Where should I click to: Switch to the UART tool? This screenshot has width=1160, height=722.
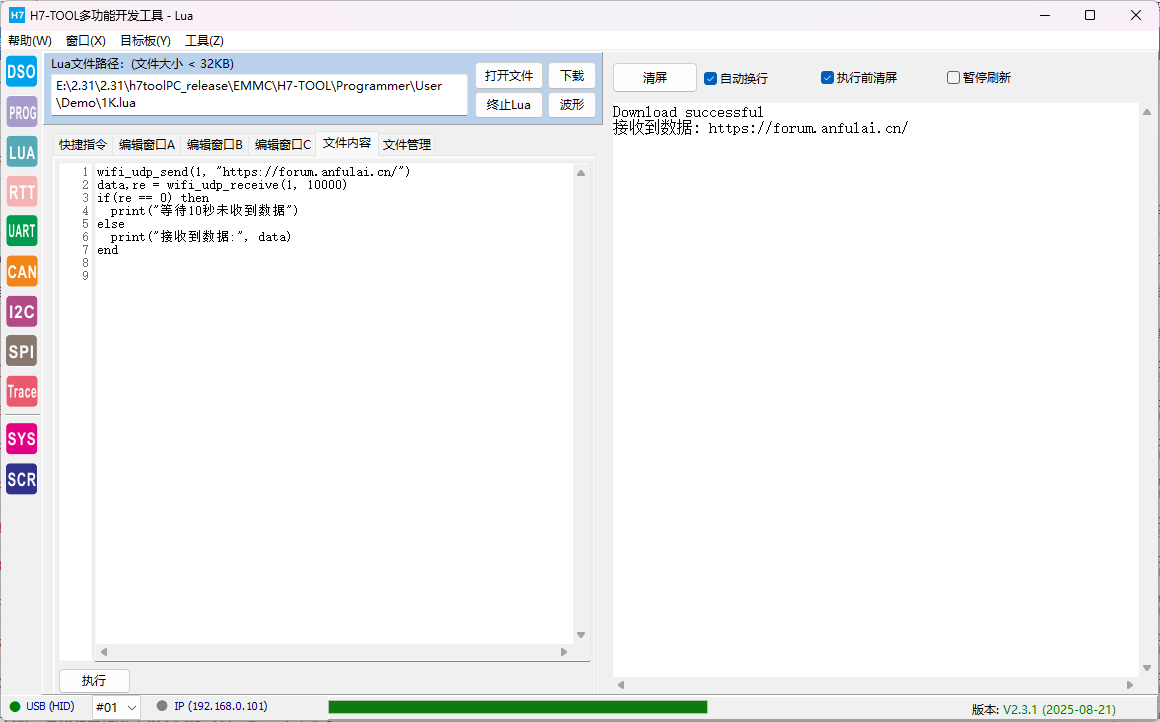coord(21,231)
